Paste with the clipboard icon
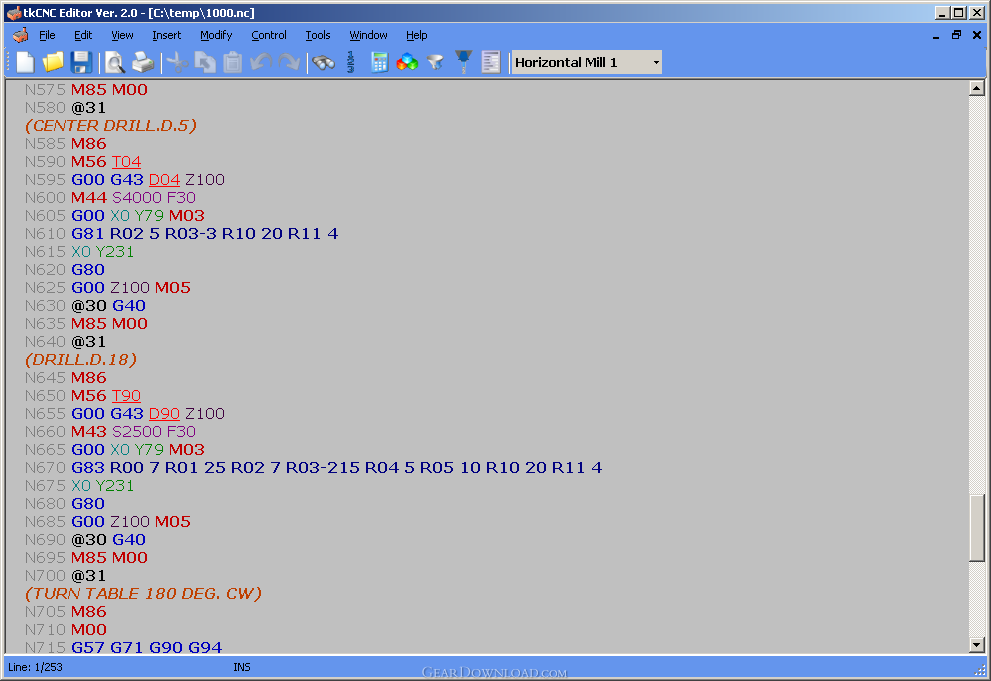This screenshot has width=991, height=681. (233, 62)
